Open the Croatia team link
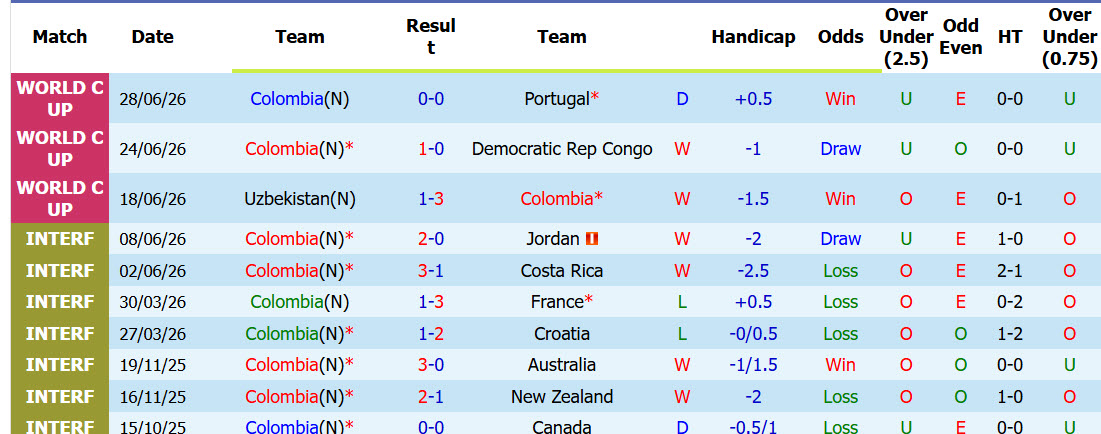 pos(562,334)
